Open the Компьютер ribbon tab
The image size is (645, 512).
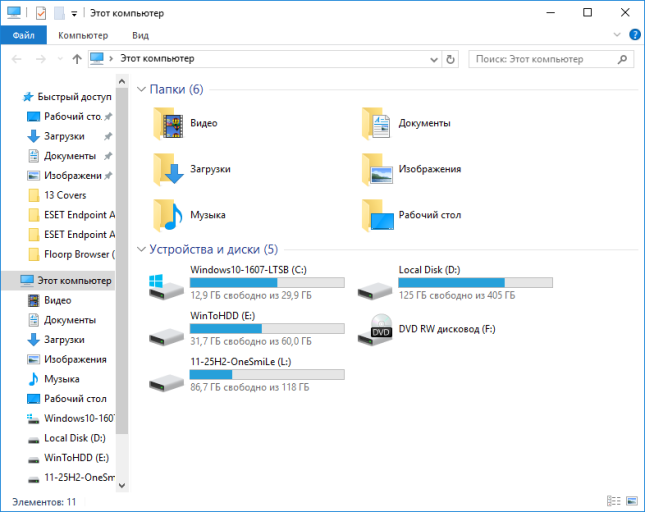click(83, 35)
